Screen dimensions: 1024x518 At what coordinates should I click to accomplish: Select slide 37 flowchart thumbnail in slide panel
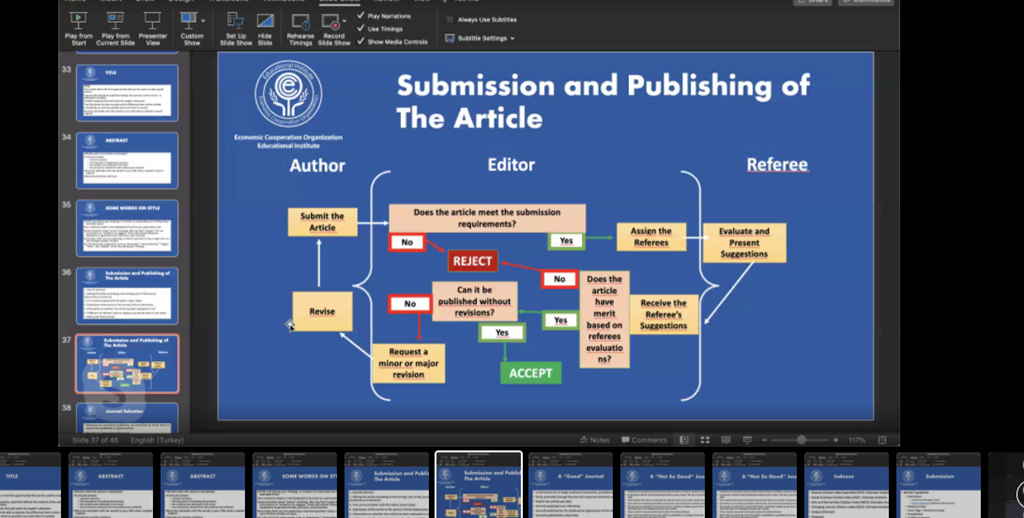click(x=127, y=364)
